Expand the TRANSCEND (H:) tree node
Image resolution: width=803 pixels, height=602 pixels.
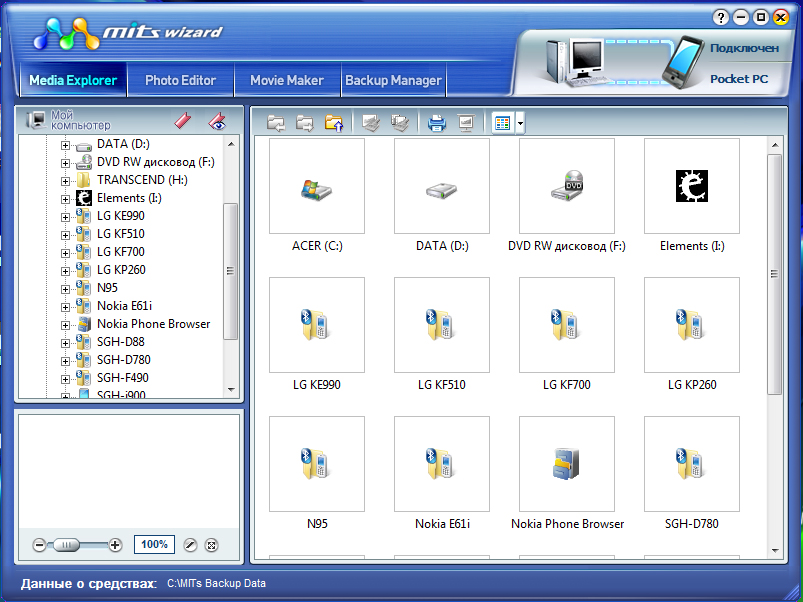point(65,181)
